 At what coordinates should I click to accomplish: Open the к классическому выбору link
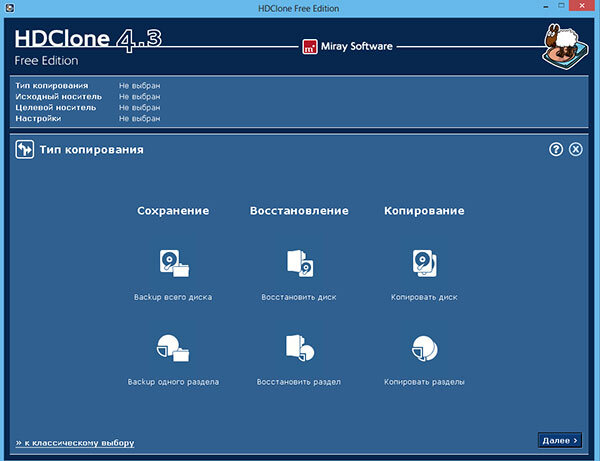click(x=75, y=443)
